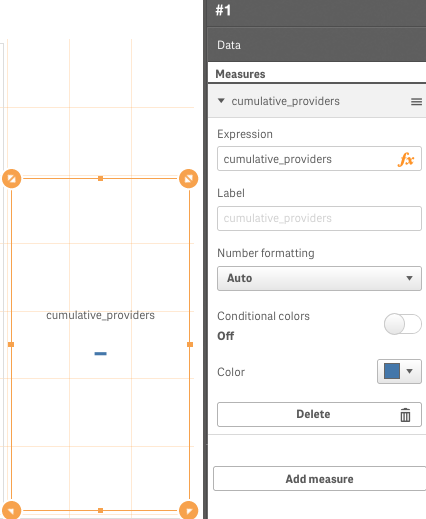Collapse the cumulative_providers measure section

pos(221,101)
